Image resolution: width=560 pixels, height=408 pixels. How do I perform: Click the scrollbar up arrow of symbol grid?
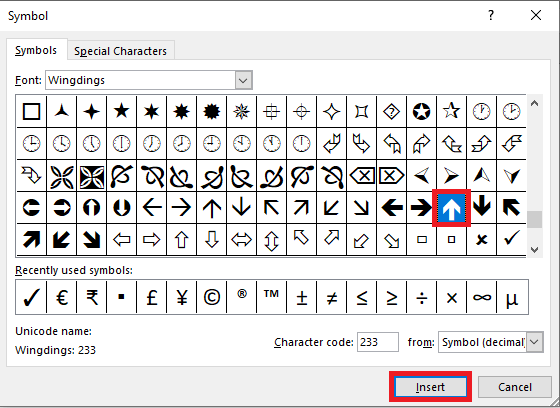(534, 104)
